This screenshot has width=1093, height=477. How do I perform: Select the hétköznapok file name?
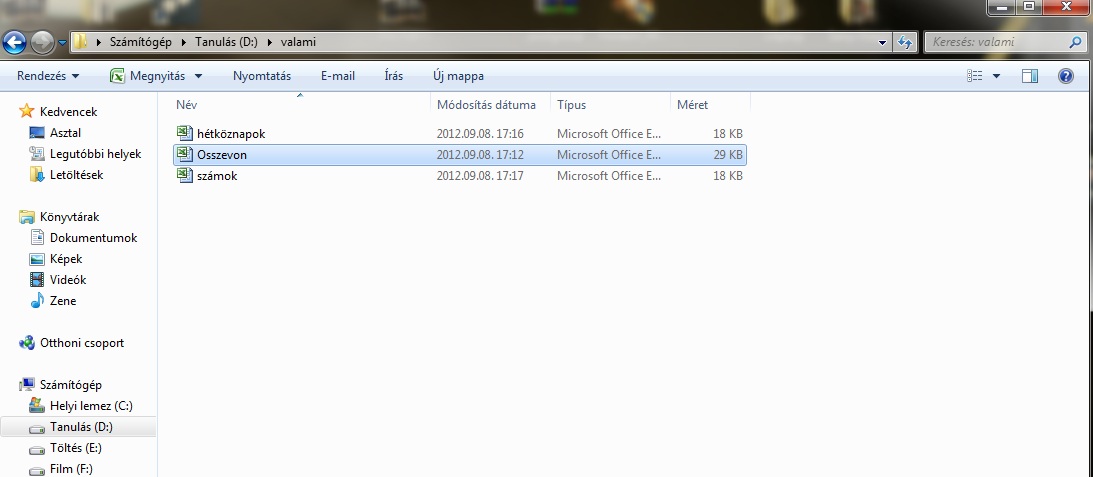[231, 134]
